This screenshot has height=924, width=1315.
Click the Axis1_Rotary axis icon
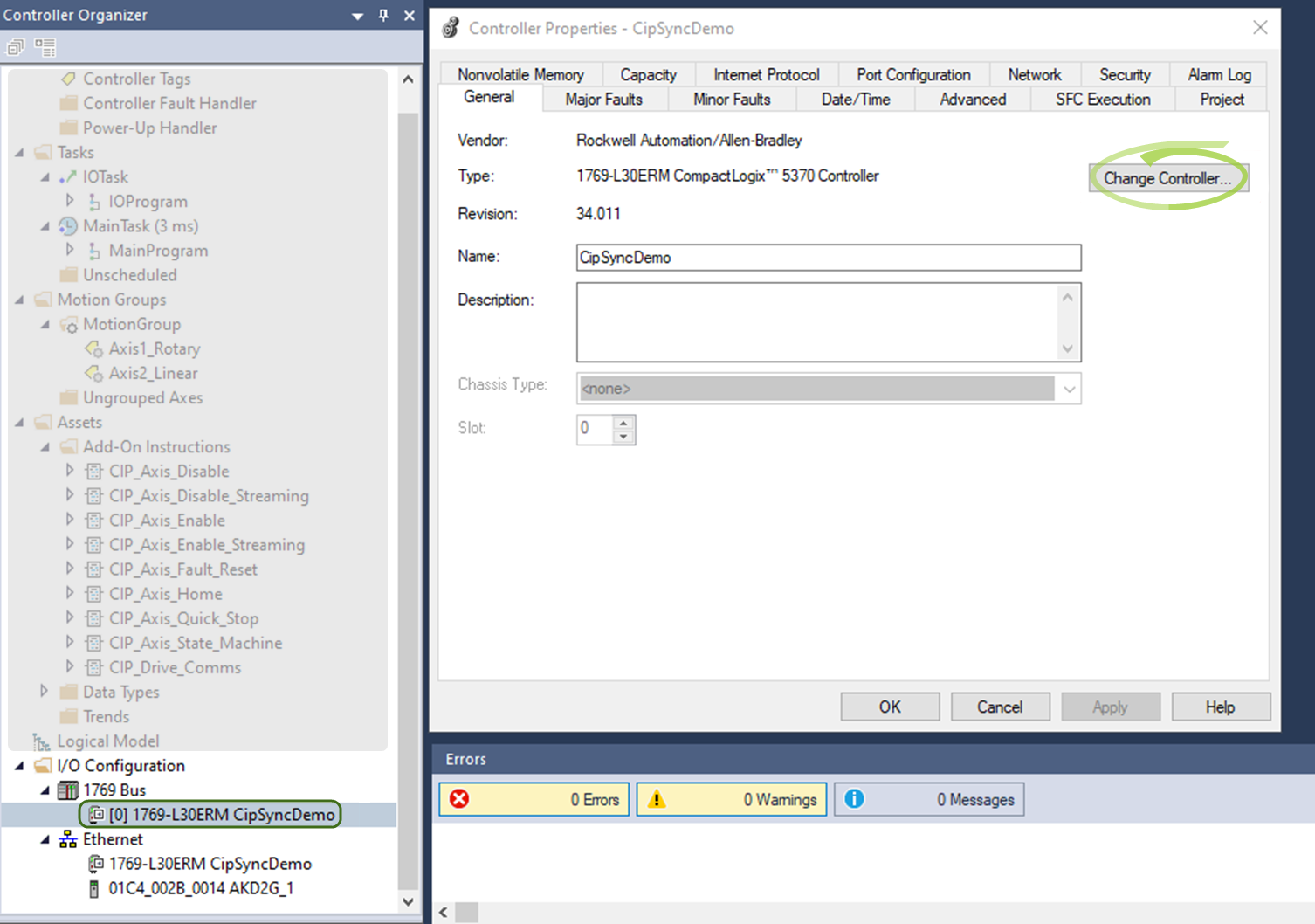(x=93, y=349)
